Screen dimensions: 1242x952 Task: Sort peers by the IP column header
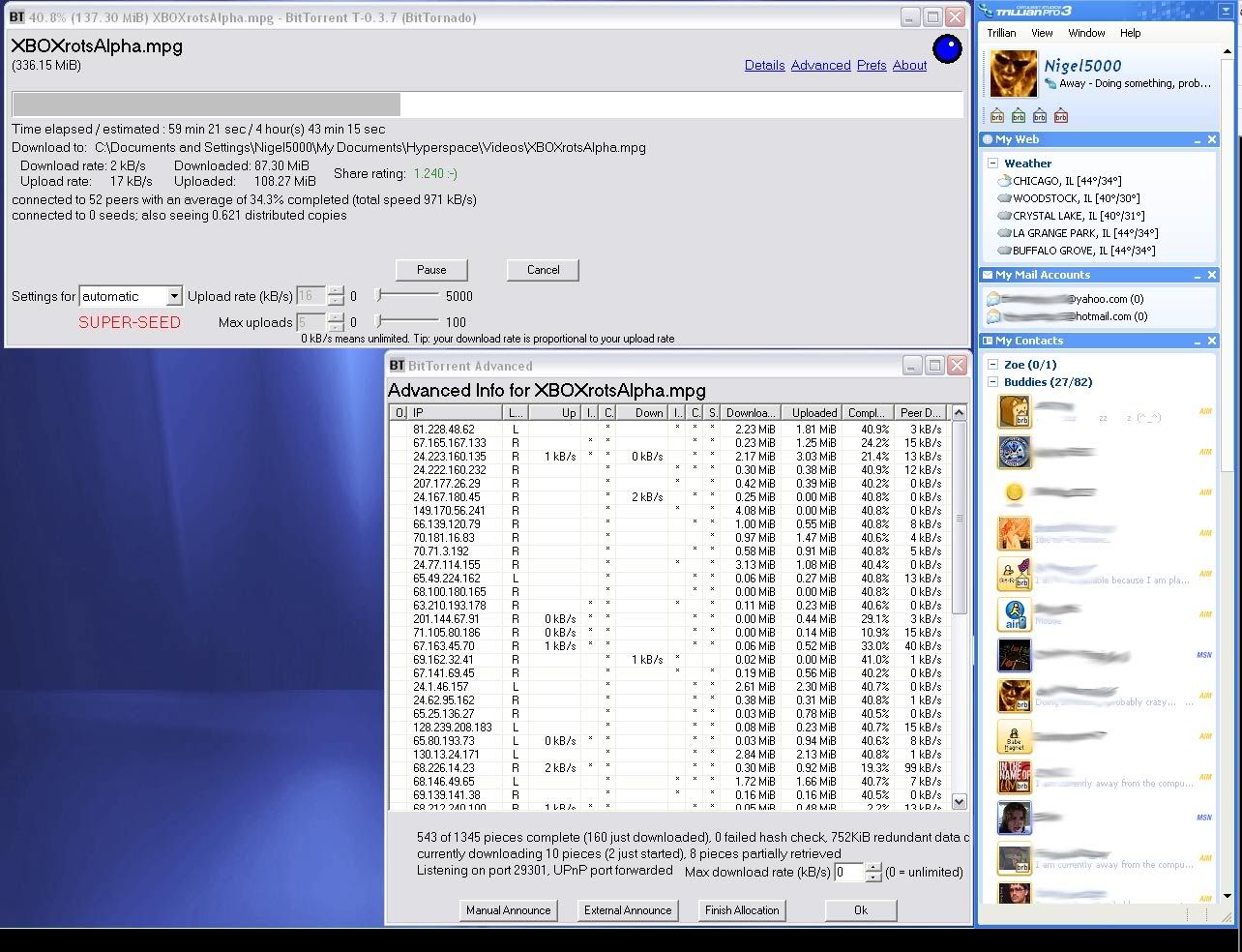[455, 413]
